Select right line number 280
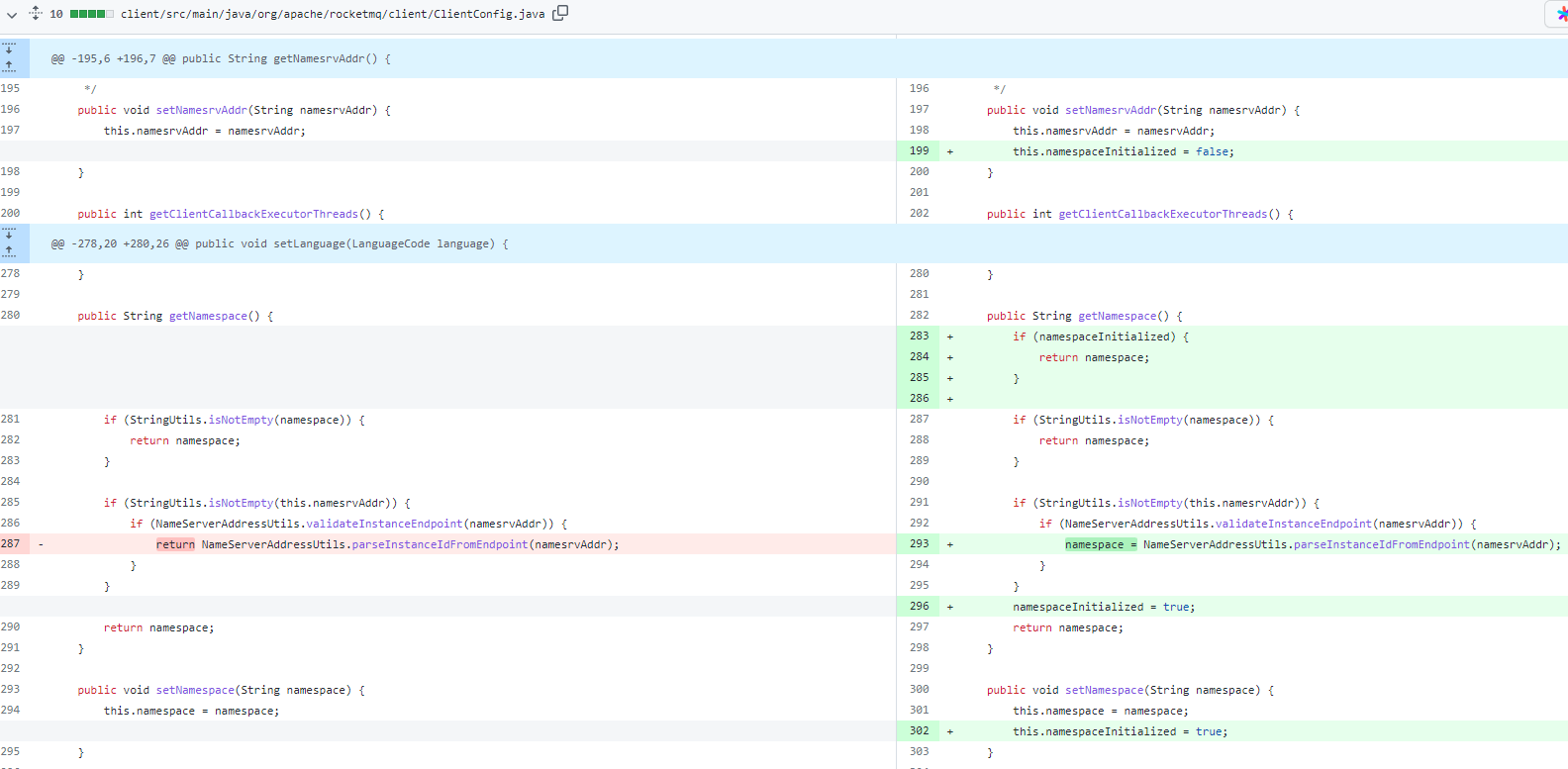Image resolution: width=1568 pixels, height=769 pixels. tap(920, 274)
